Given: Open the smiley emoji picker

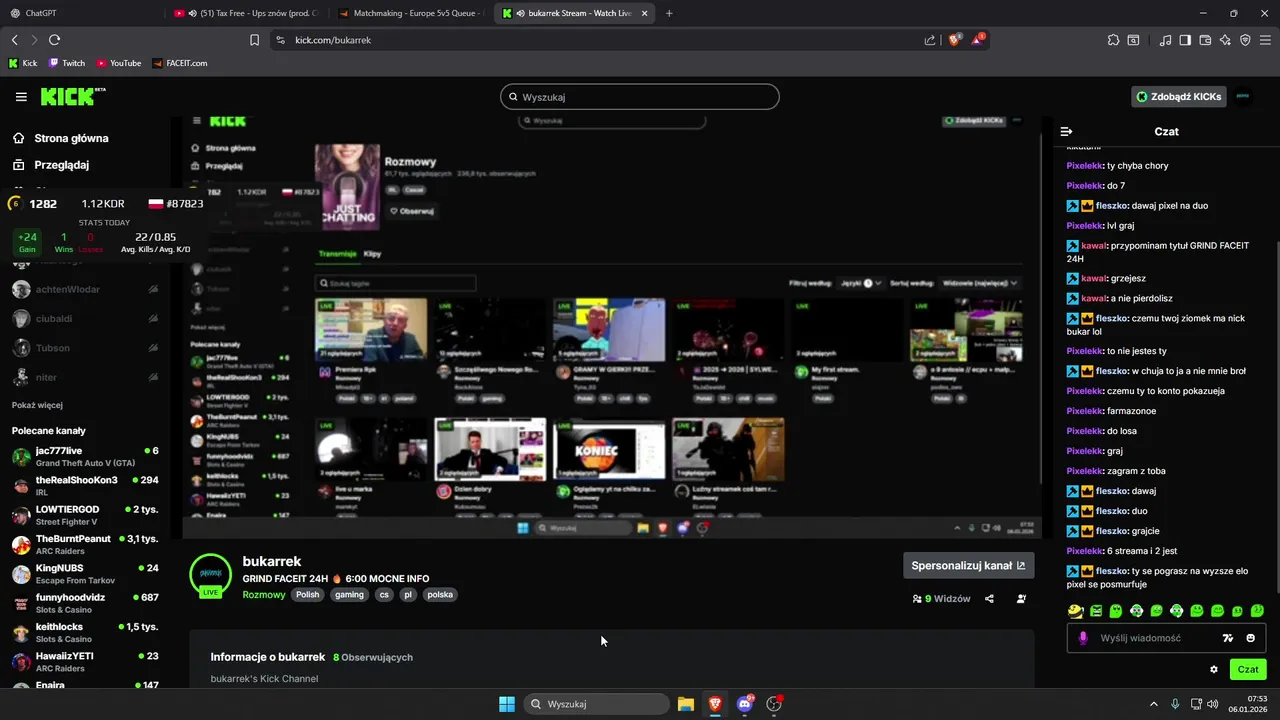Looking at the screenshot, I should 1250,638.
